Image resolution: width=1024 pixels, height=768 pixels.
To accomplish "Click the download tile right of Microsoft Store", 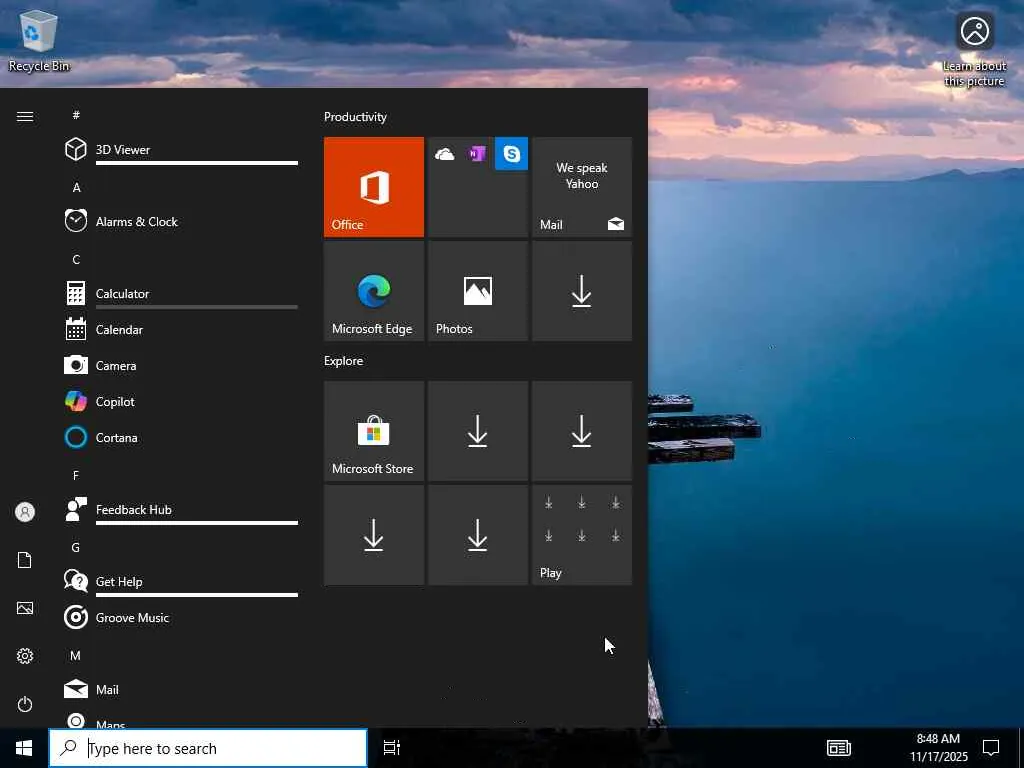I will point(478,431).
